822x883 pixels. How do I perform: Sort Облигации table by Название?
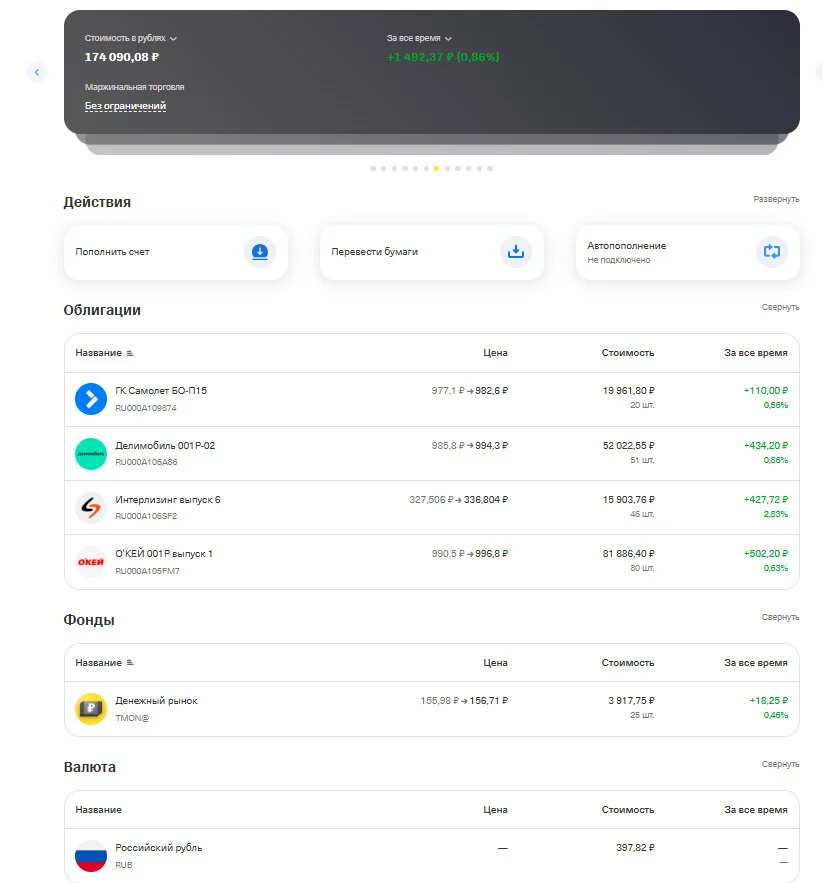pyautogui.click(x=104, y=353)
